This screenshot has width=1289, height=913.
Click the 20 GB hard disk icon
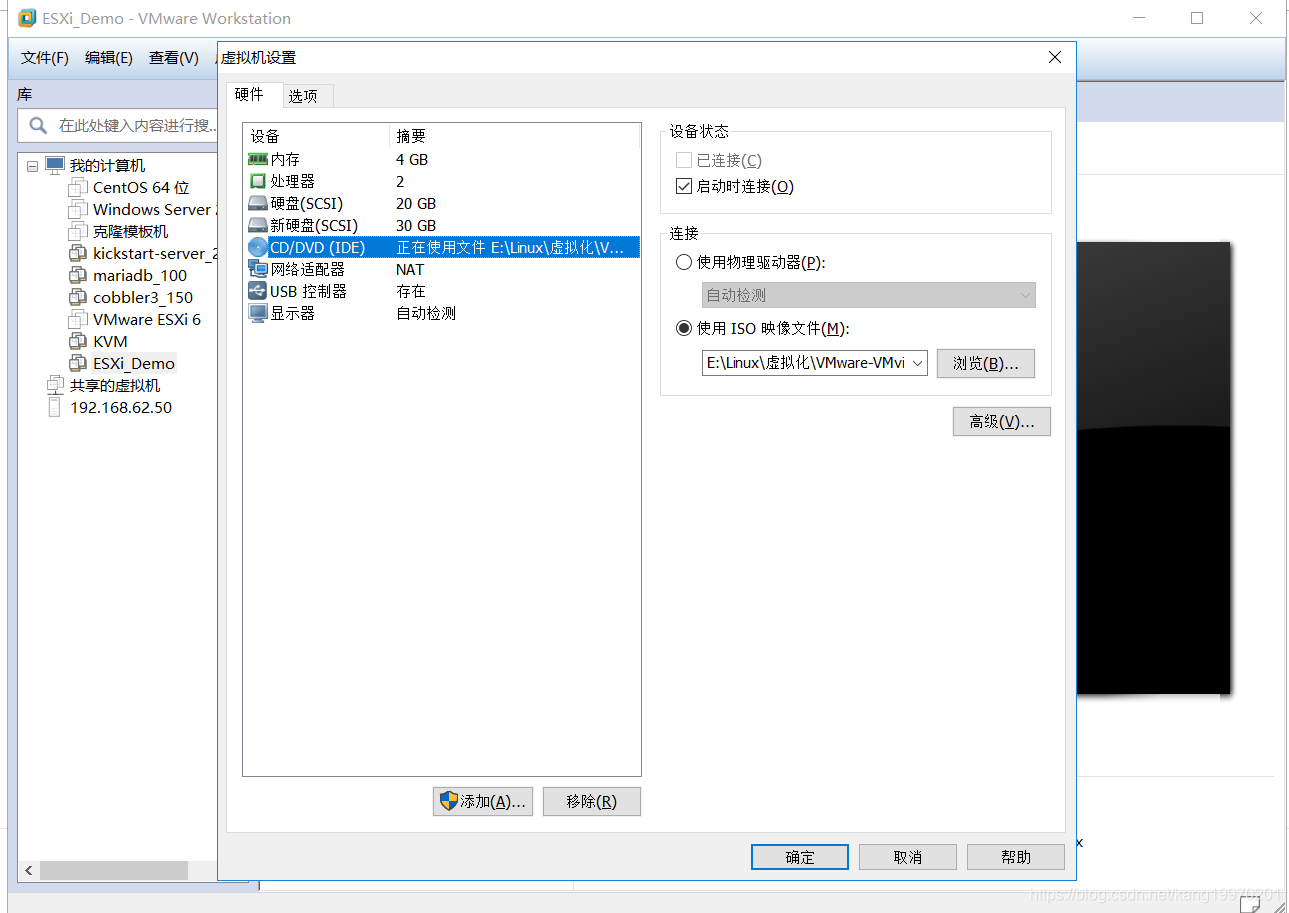point(257,203)
